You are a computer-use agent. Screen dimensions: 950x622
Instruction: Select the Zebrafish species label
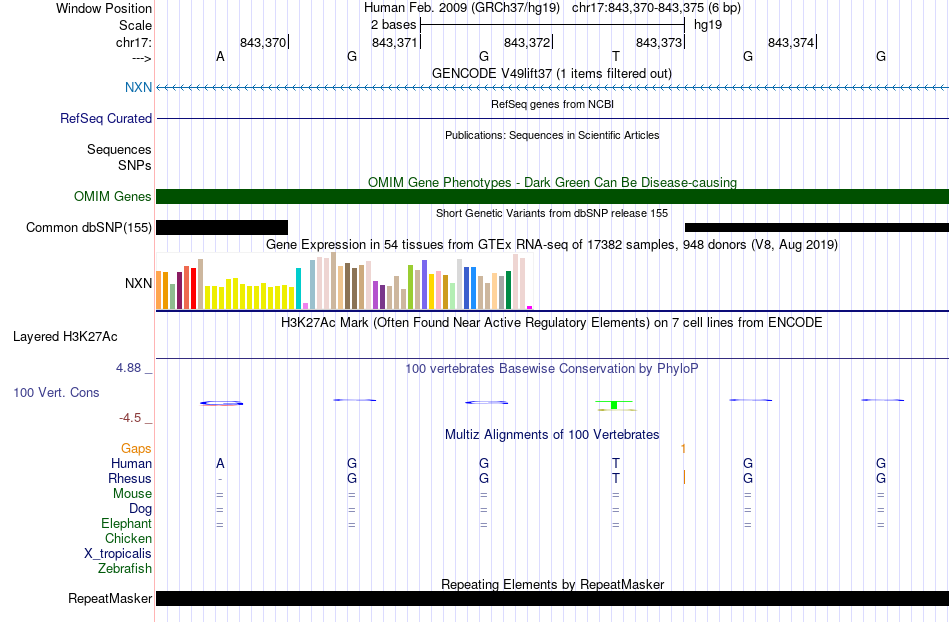(x=125, y=569)
